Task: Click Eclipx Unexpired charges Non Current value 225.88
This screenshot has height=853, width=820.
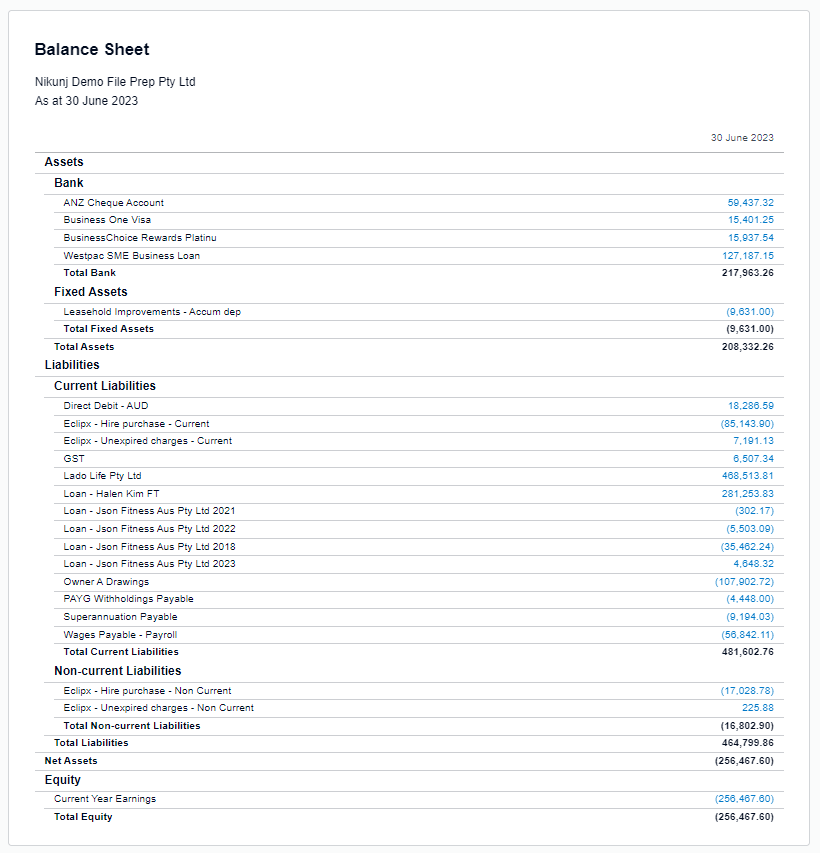Action: pyautogui.click(x=757, y=708)
